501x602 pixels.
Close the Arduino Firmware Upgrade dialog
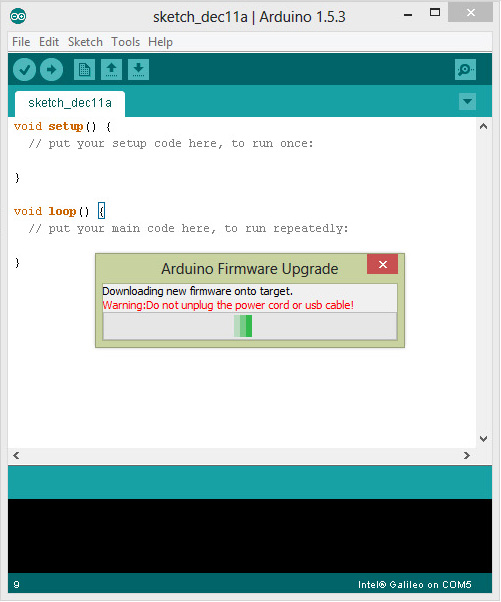(x=382, y=264)
